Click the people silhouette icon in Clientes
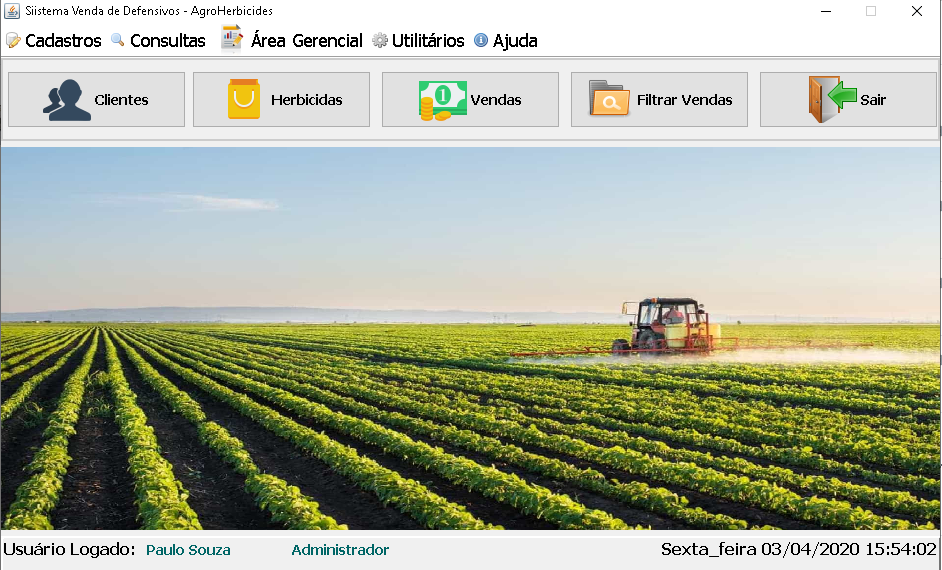 (x=67, y=100)
